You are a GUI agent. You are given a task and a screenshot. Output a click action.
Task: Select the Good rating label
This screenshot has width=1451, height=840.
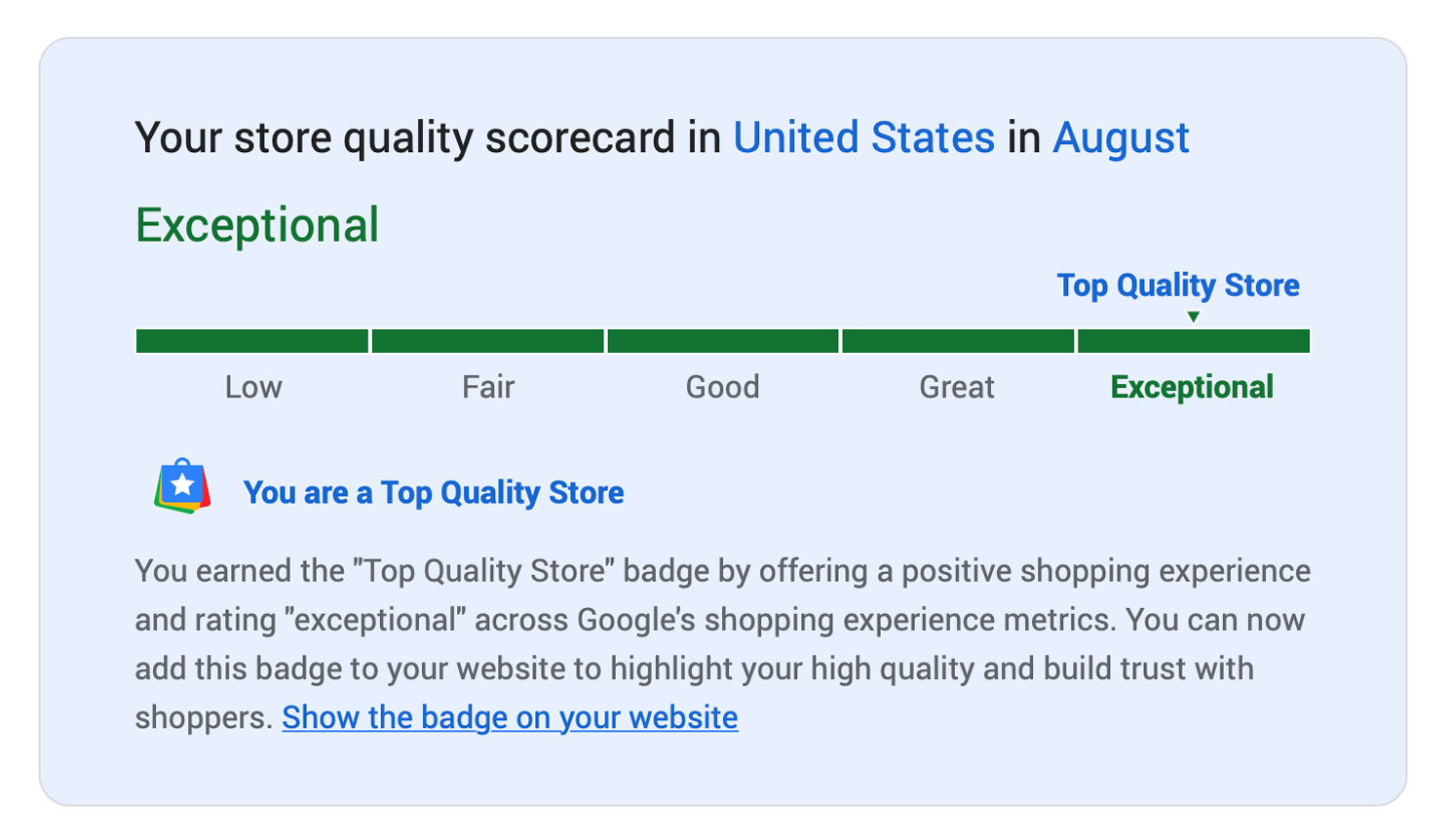[722, 388]
